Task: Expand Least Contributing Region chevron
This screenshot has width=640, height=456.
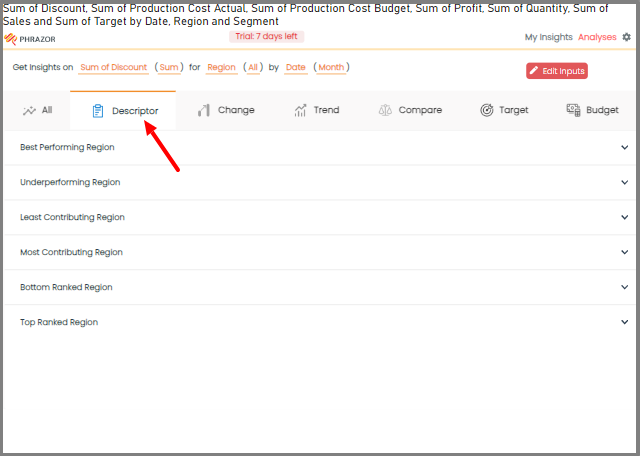Action: coord(624,217)
